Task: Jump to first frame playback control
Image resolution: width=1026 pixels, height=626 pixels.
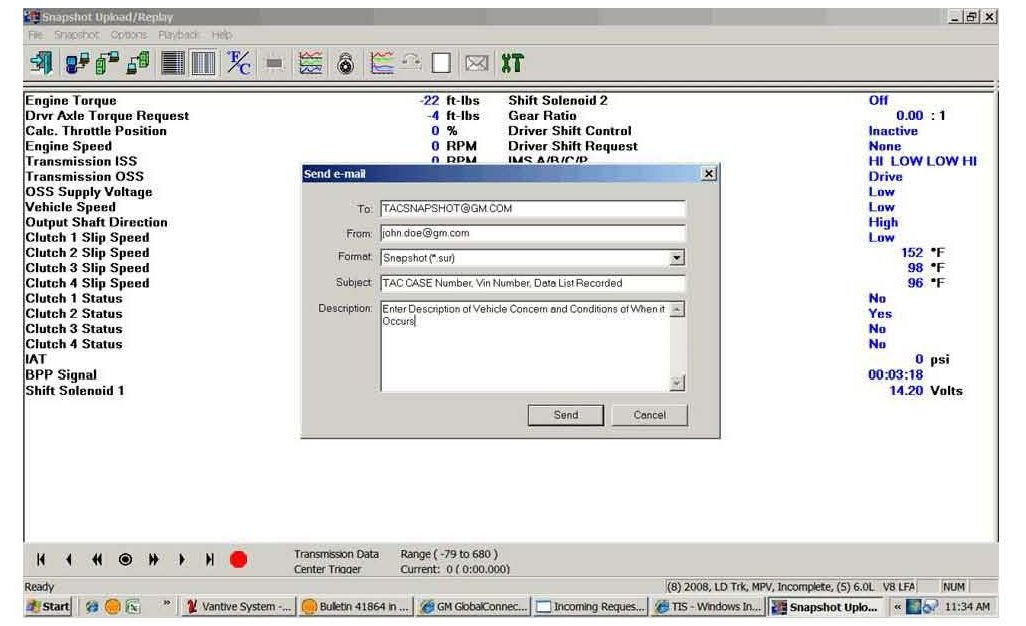Action: pos(41,560)
